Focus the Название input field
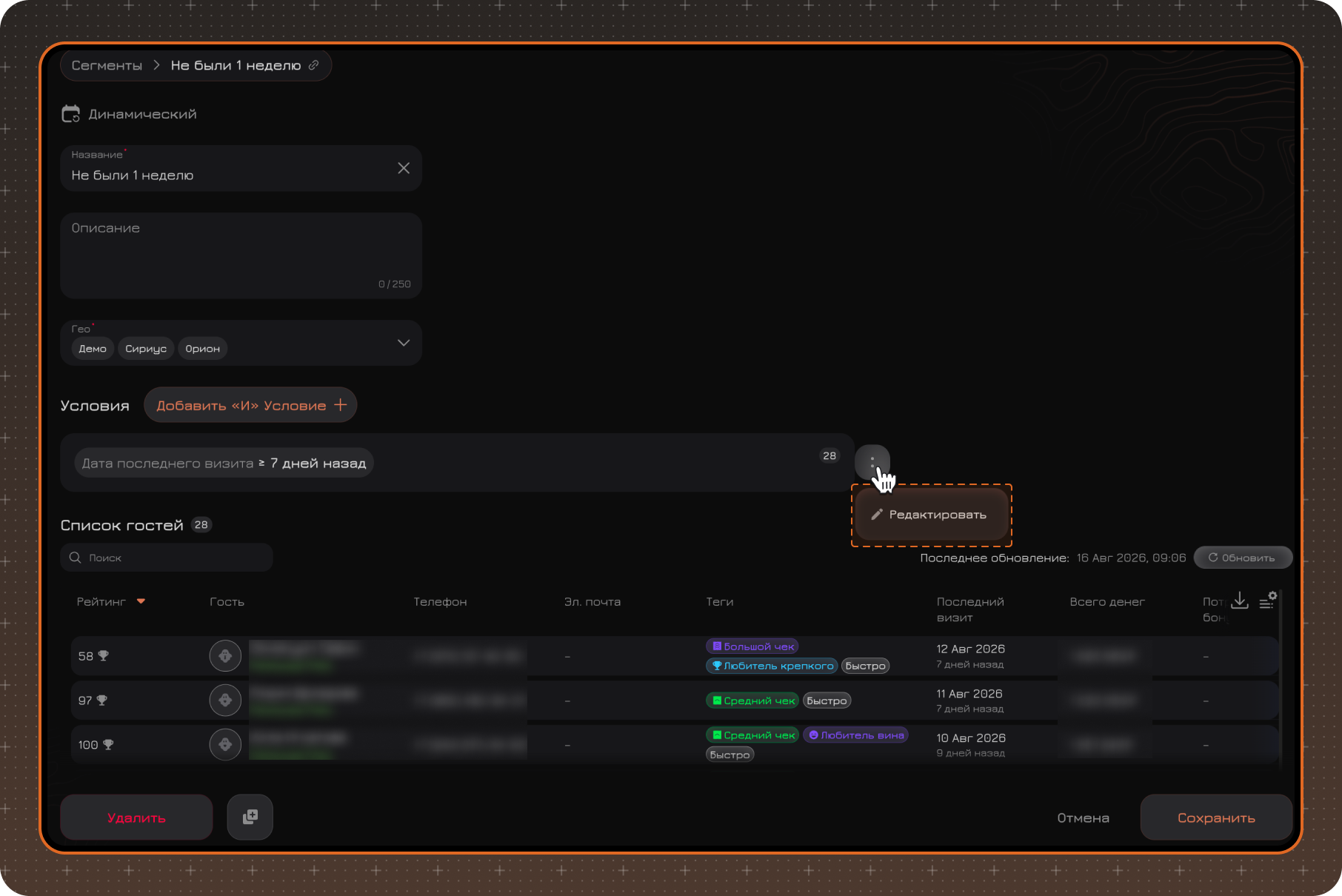 pos(241,168)
